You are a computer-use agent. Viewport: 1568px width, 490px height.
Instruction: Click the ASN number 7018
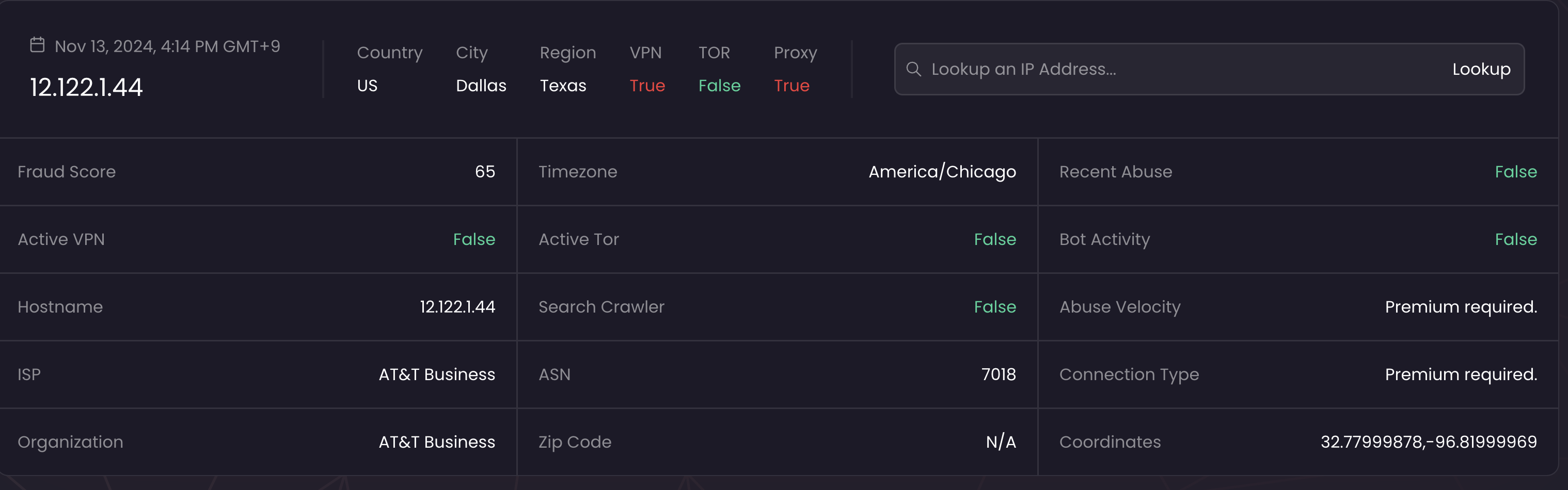998,374
